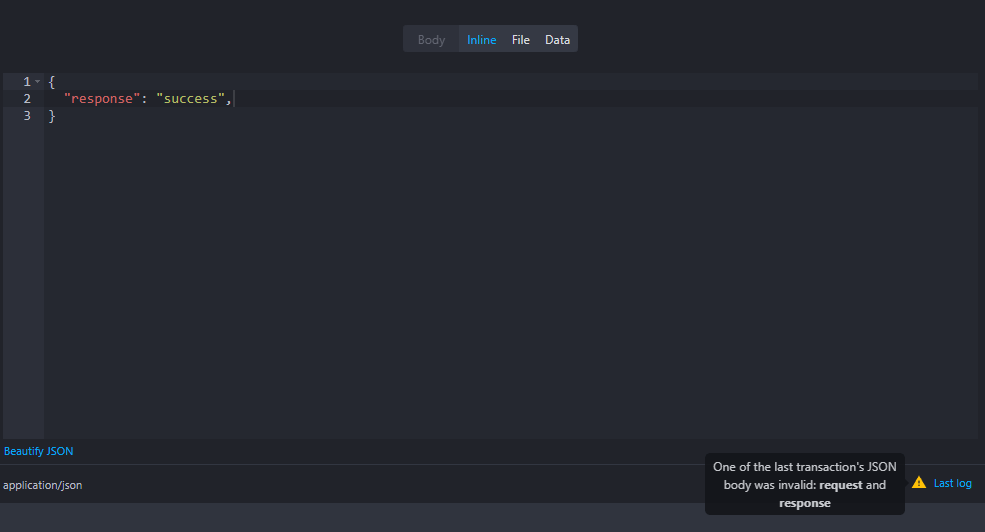Viewport: 985px width, 532px height.
Task: Click the trailing comma after "success"
Action: pos(229,99)
